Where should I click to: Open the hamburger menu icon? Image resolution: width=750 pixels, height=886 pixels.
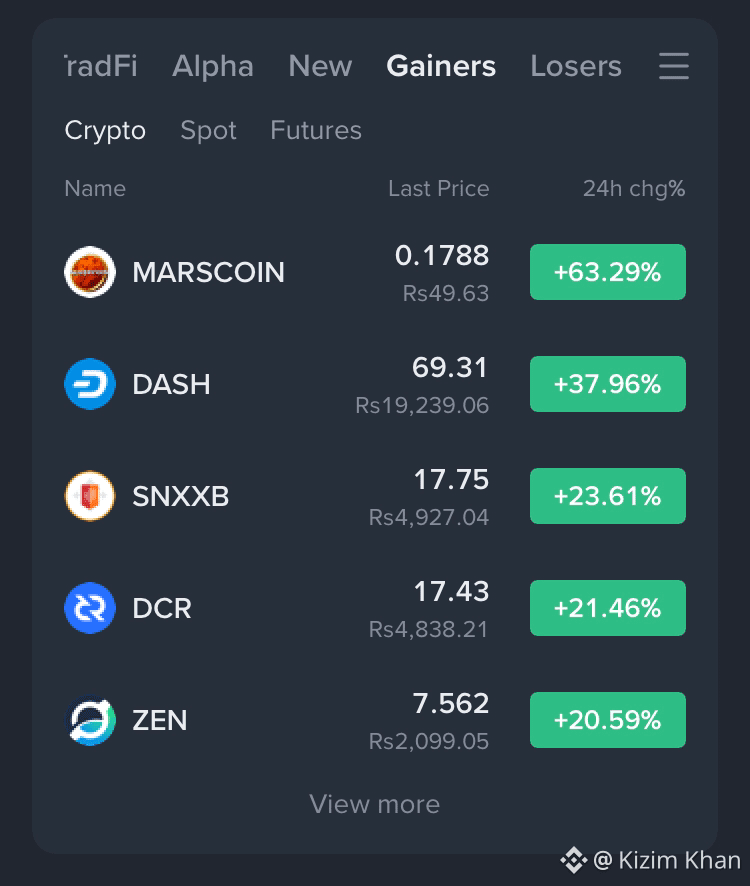pyautogui.click(x=673, y=66)
